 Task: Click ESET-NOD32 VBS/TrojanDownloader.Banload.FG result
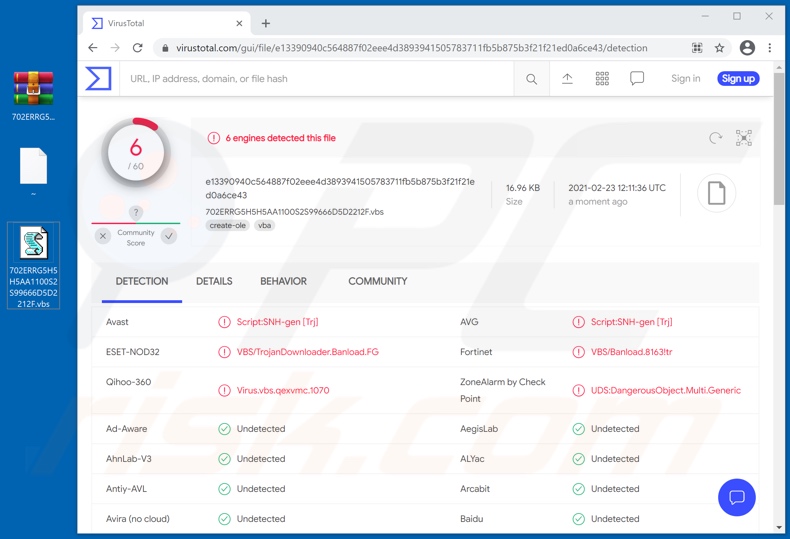pos(307,352)
